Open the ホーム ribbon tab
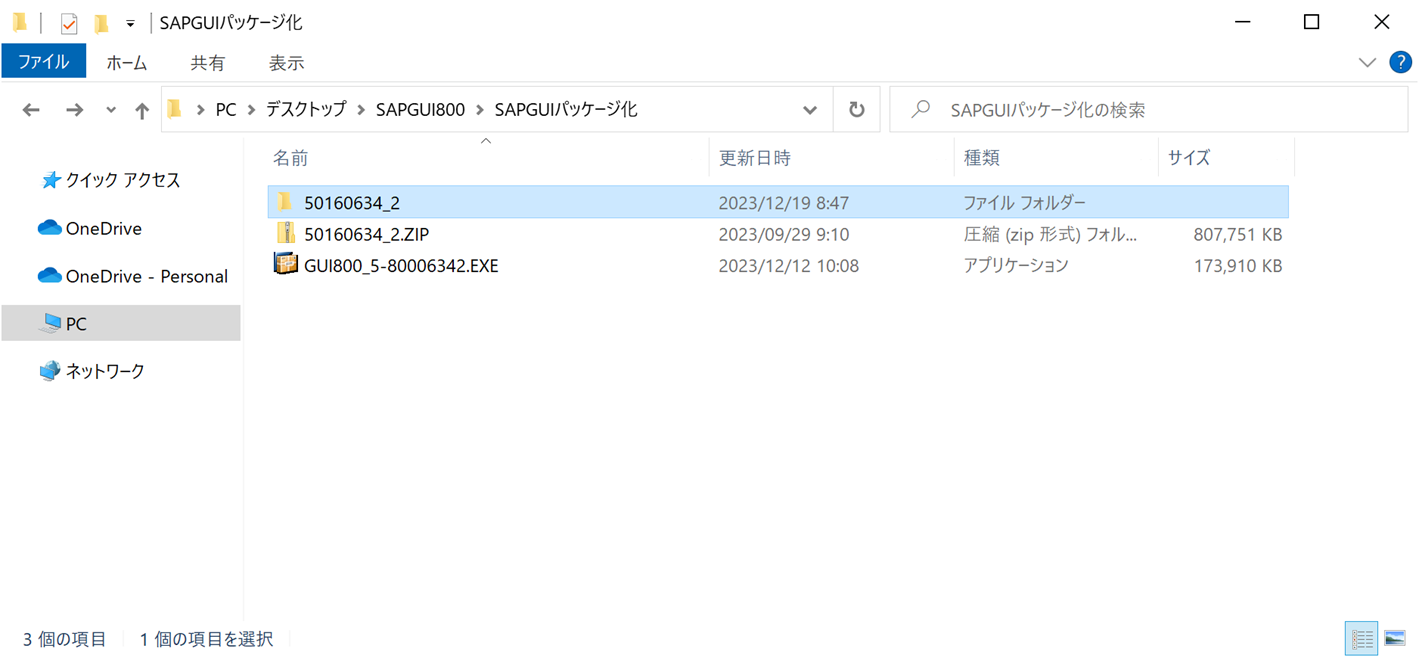The image size is (1419, 657). tap(127, 62)
